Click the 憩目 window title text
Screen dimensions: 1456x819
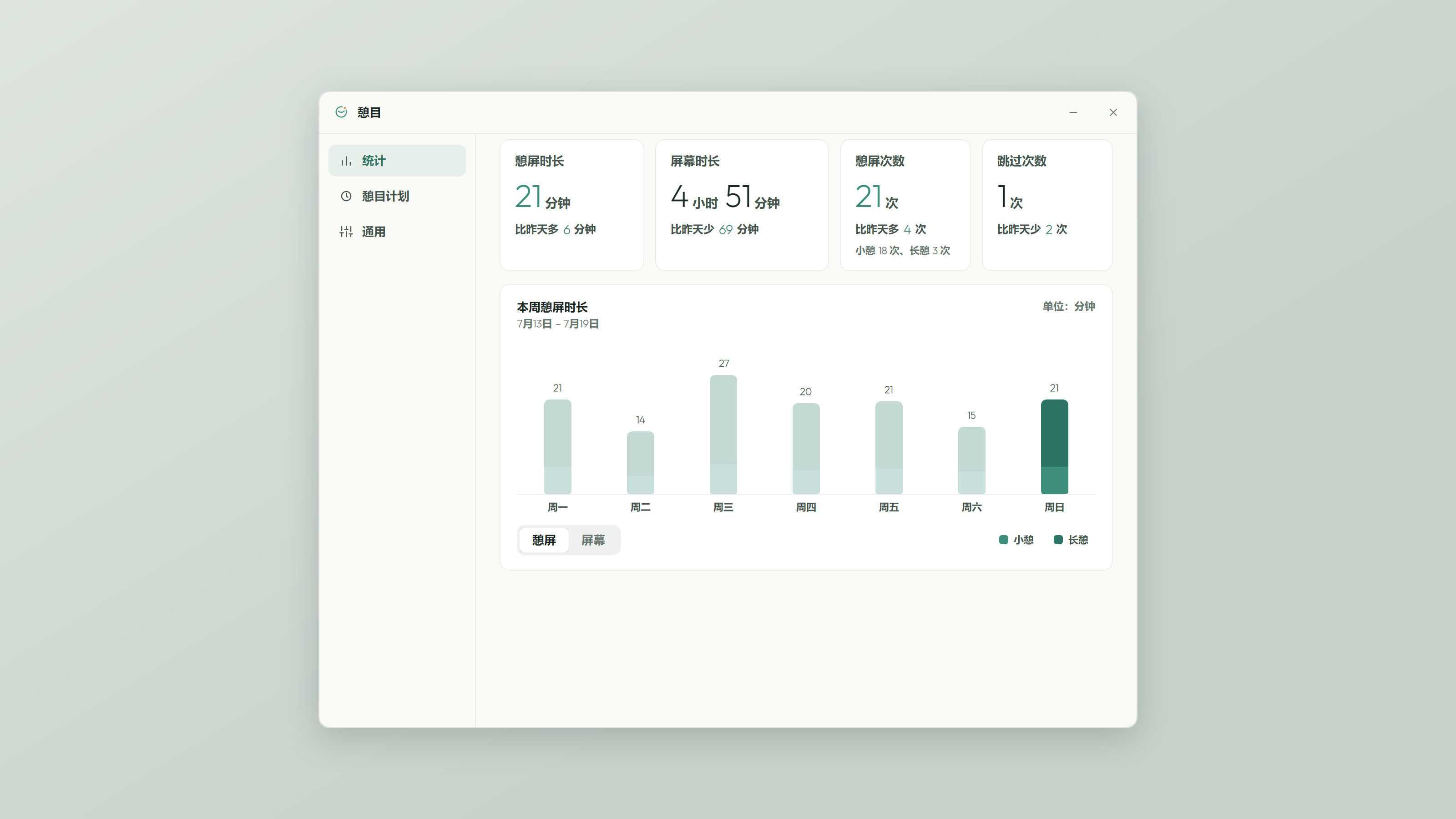point(369,112)
